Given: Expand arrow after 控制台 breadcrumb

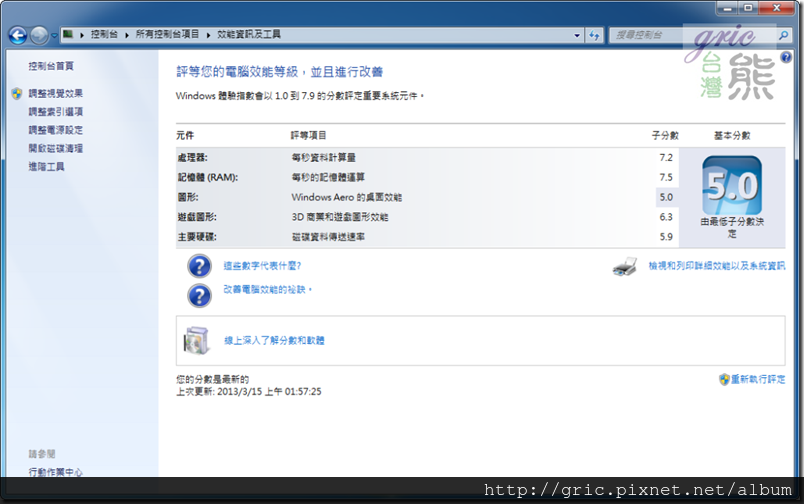Looking at the screenshot, I should point(127,35).
